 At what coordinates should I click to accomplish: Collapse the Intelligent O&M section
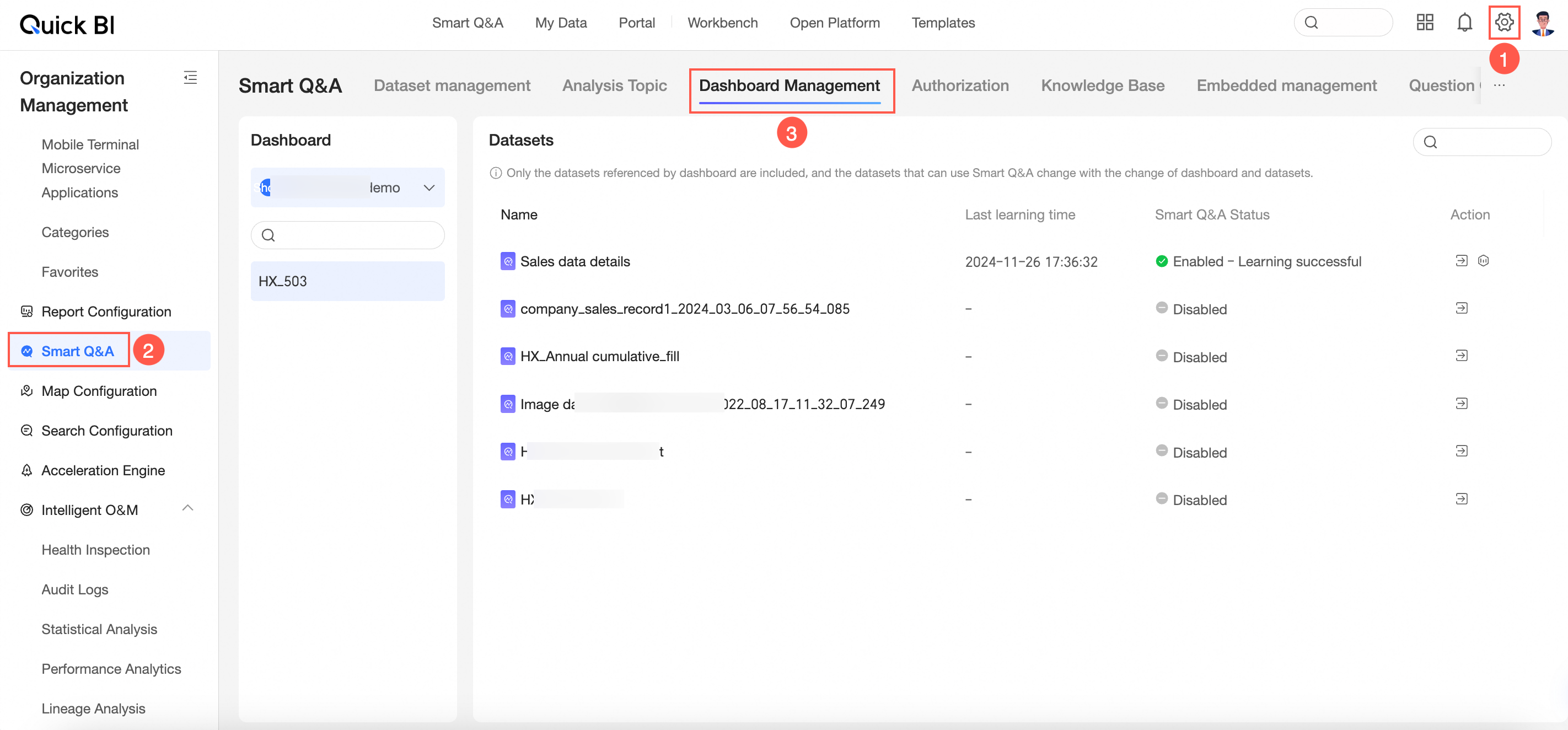pos(188,508)
